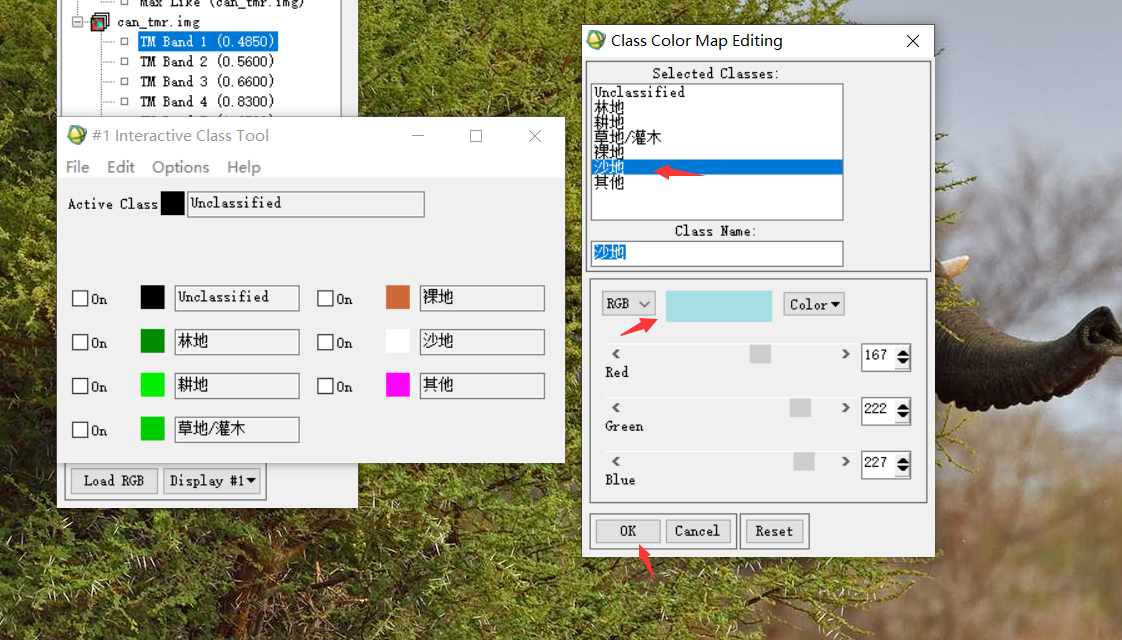Click the white color chip beside 沙地
The width and height of the screenshot is (1122, 640).
[x=397, y=341]
